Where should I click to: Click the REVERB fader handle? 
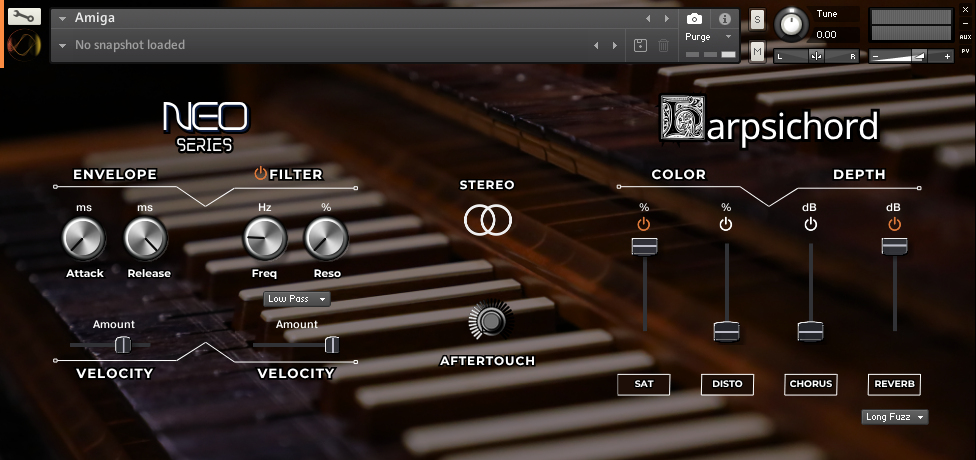[x=894, y=246]
